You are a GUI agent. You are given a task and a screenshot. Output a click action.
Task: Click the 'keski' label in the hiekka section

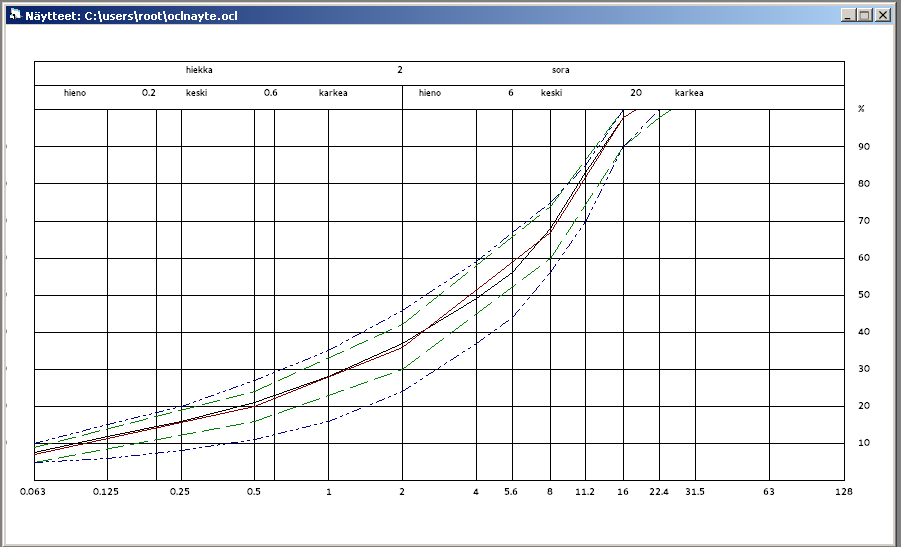click(x=196, y=93)
